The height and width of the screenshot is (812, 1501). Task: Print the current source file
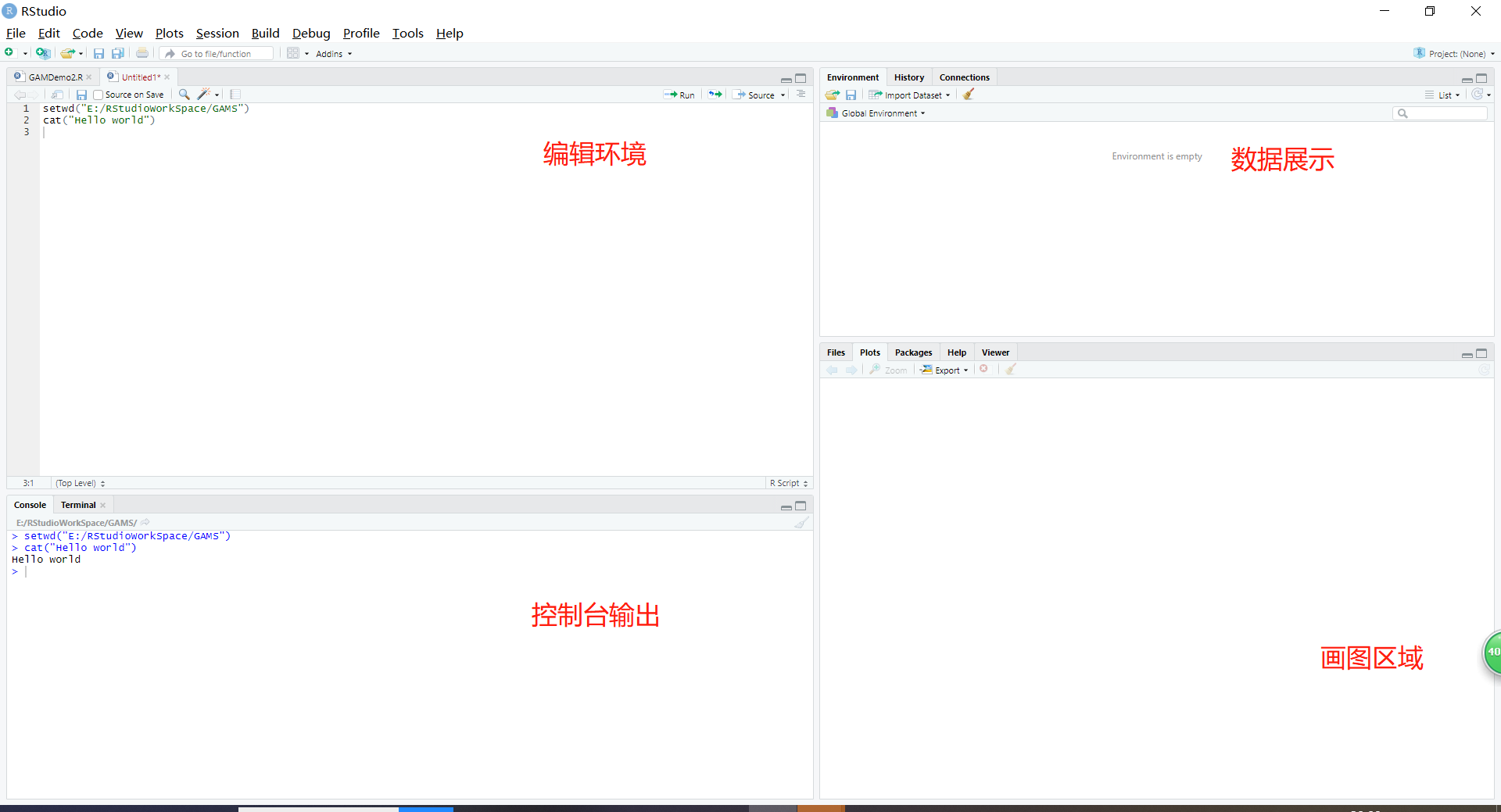142,53
